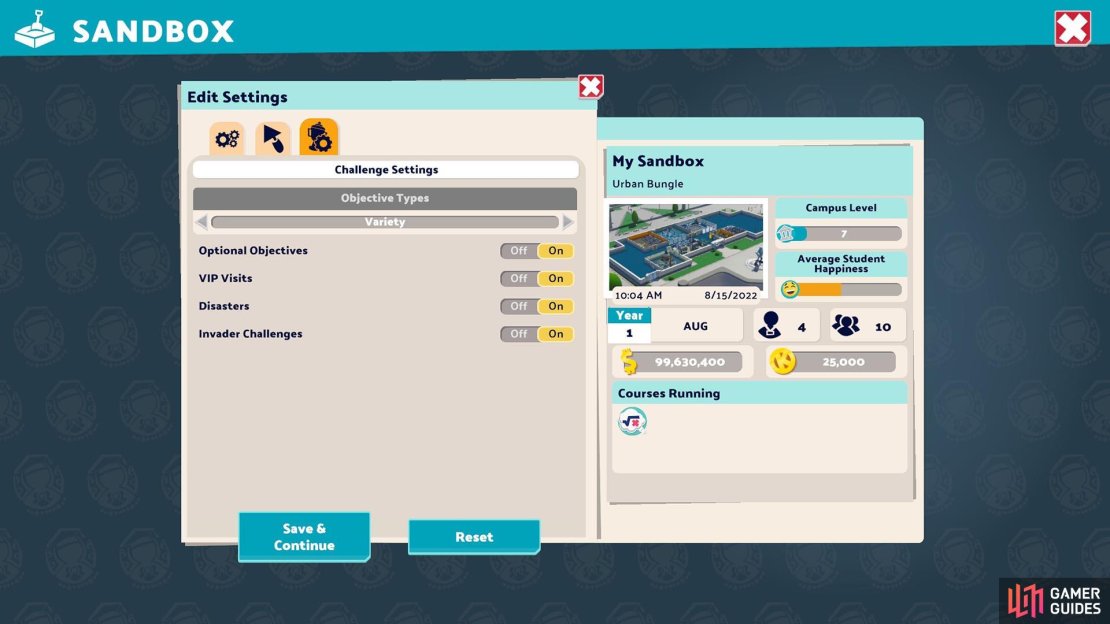Click the money value 99,630,400
The image size is (1110, 624).
click(690, 362)
